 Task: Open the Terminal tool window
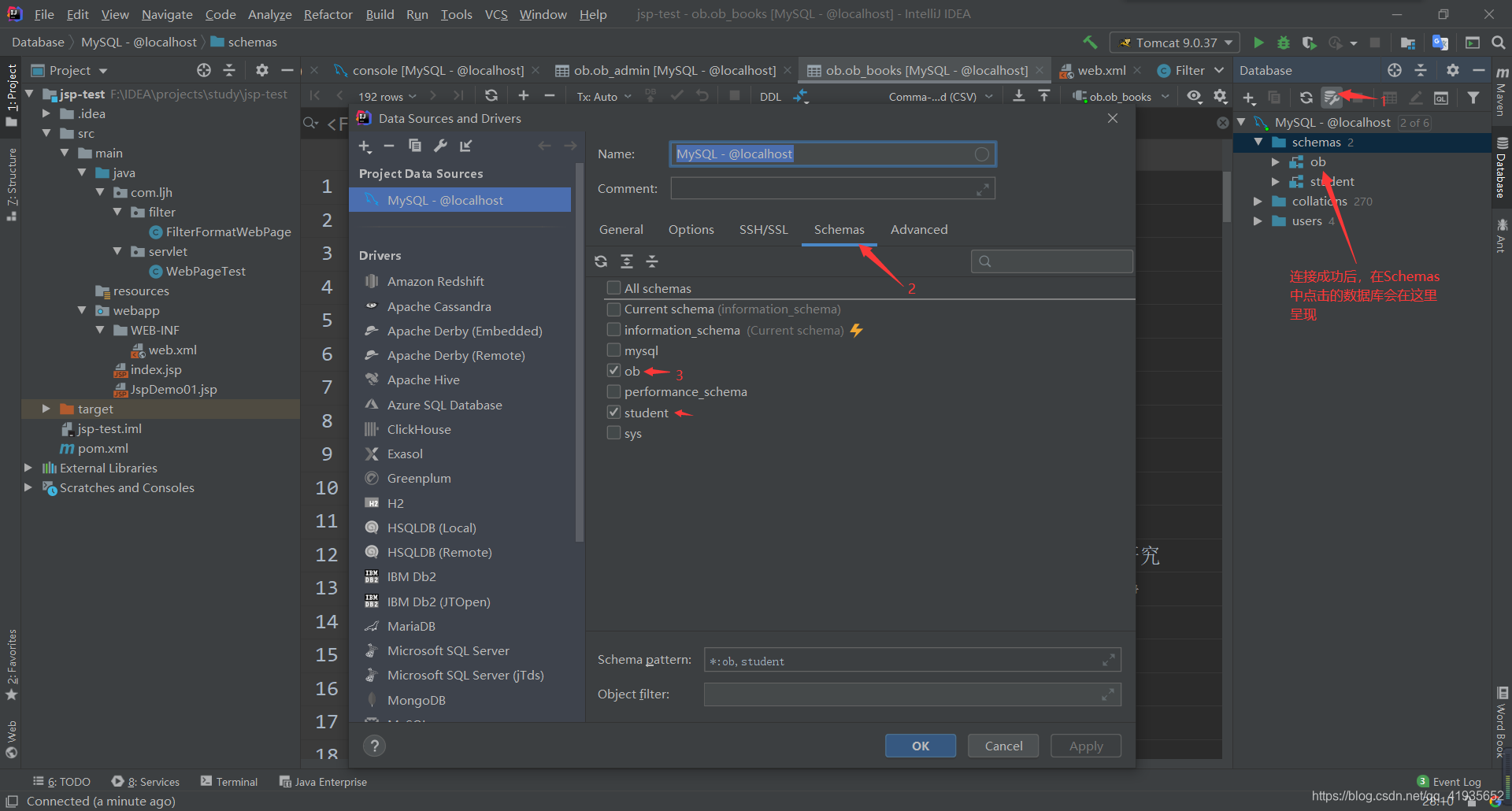[229, 782]
